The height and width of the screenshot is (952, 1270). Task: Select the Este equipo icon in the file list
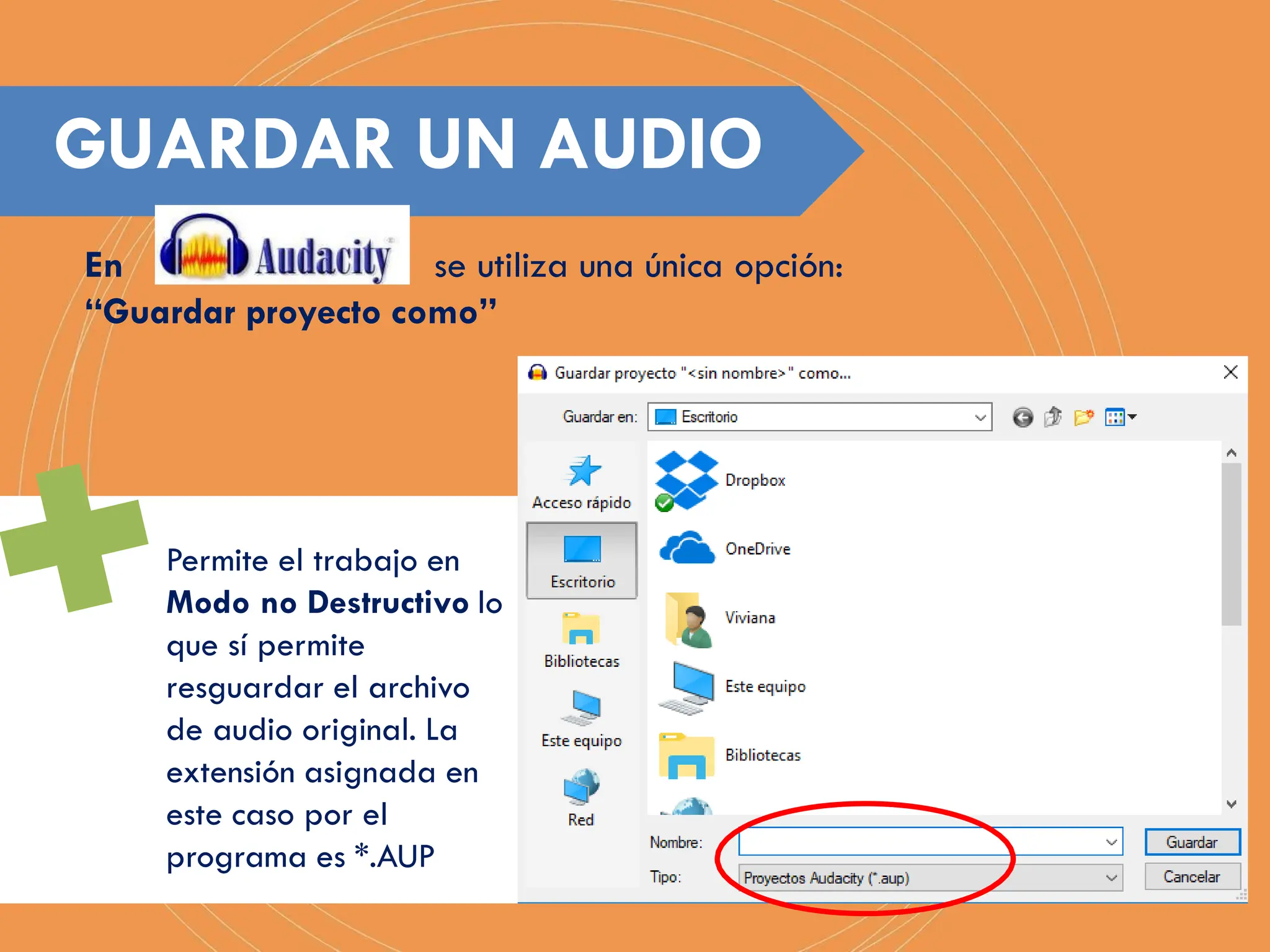[687, 687]
